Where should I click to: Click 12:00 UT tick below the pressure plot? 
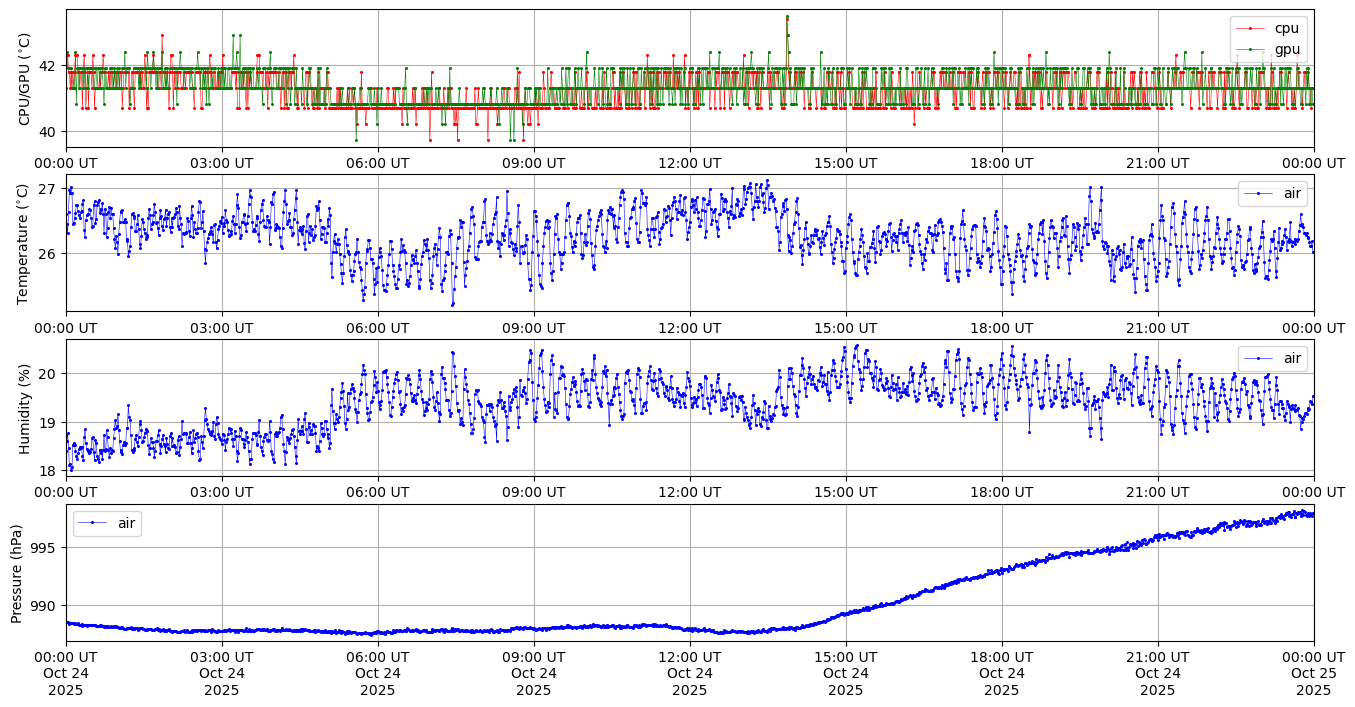point(689,656)
